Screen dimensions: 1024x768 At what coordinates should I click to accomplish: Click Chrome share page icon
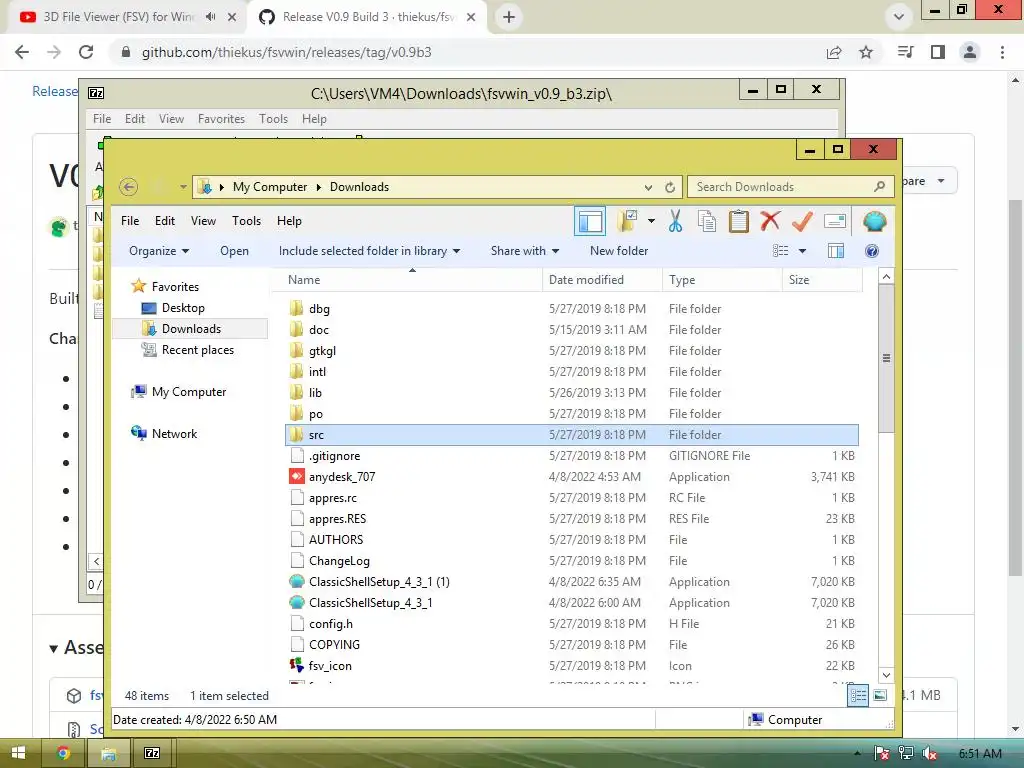pyautogui.click(x=834, y=52)
